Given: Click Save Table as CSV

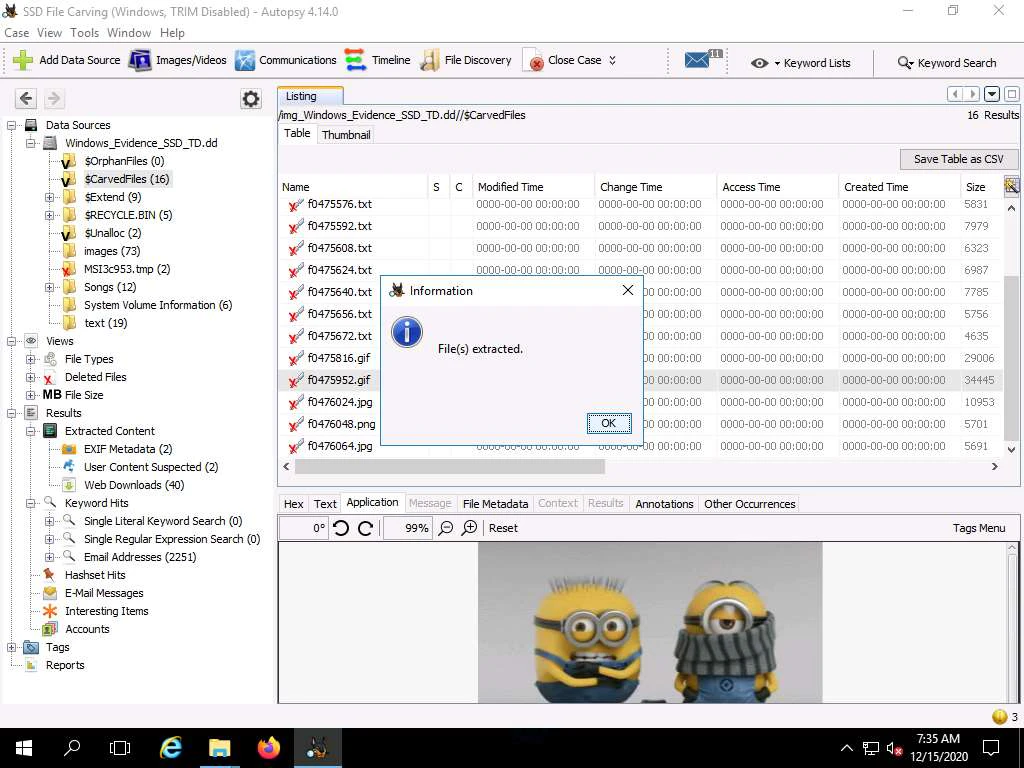Looking at the screenshot, I should click(x=958, y=159).
